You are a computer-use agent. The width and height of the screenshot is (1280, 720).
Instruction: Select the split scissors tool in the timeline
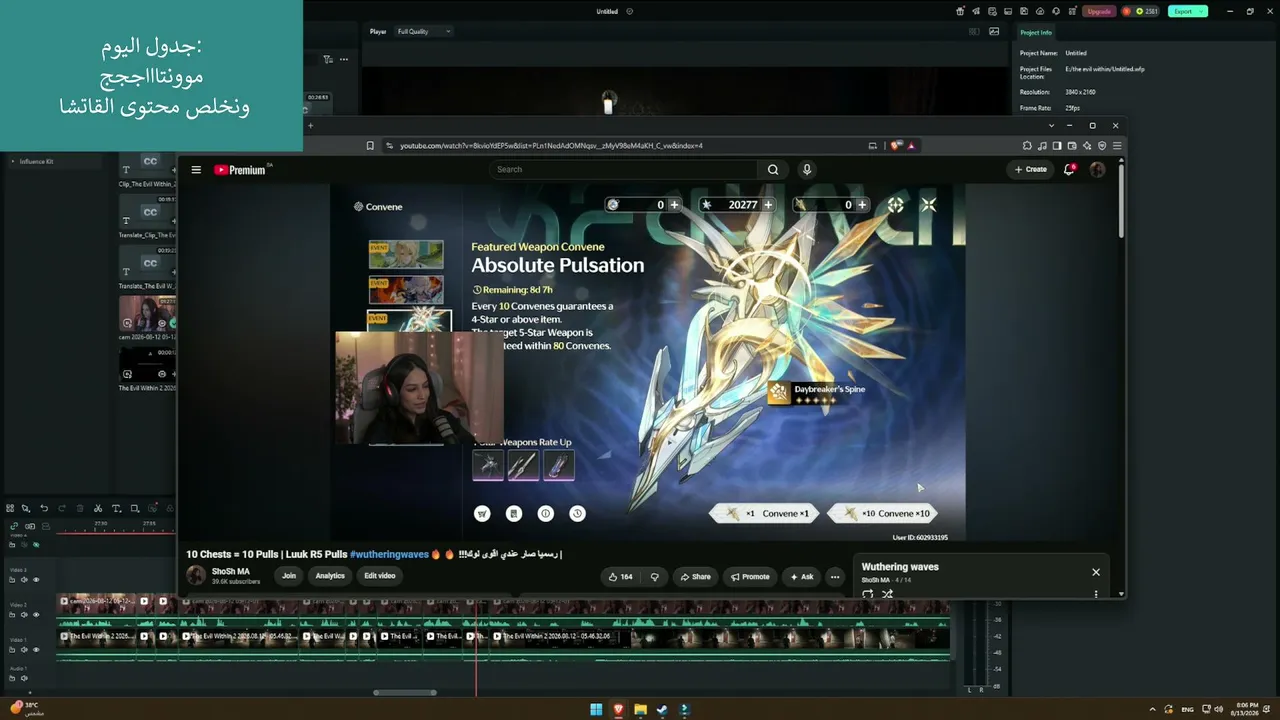coord(98,509)
